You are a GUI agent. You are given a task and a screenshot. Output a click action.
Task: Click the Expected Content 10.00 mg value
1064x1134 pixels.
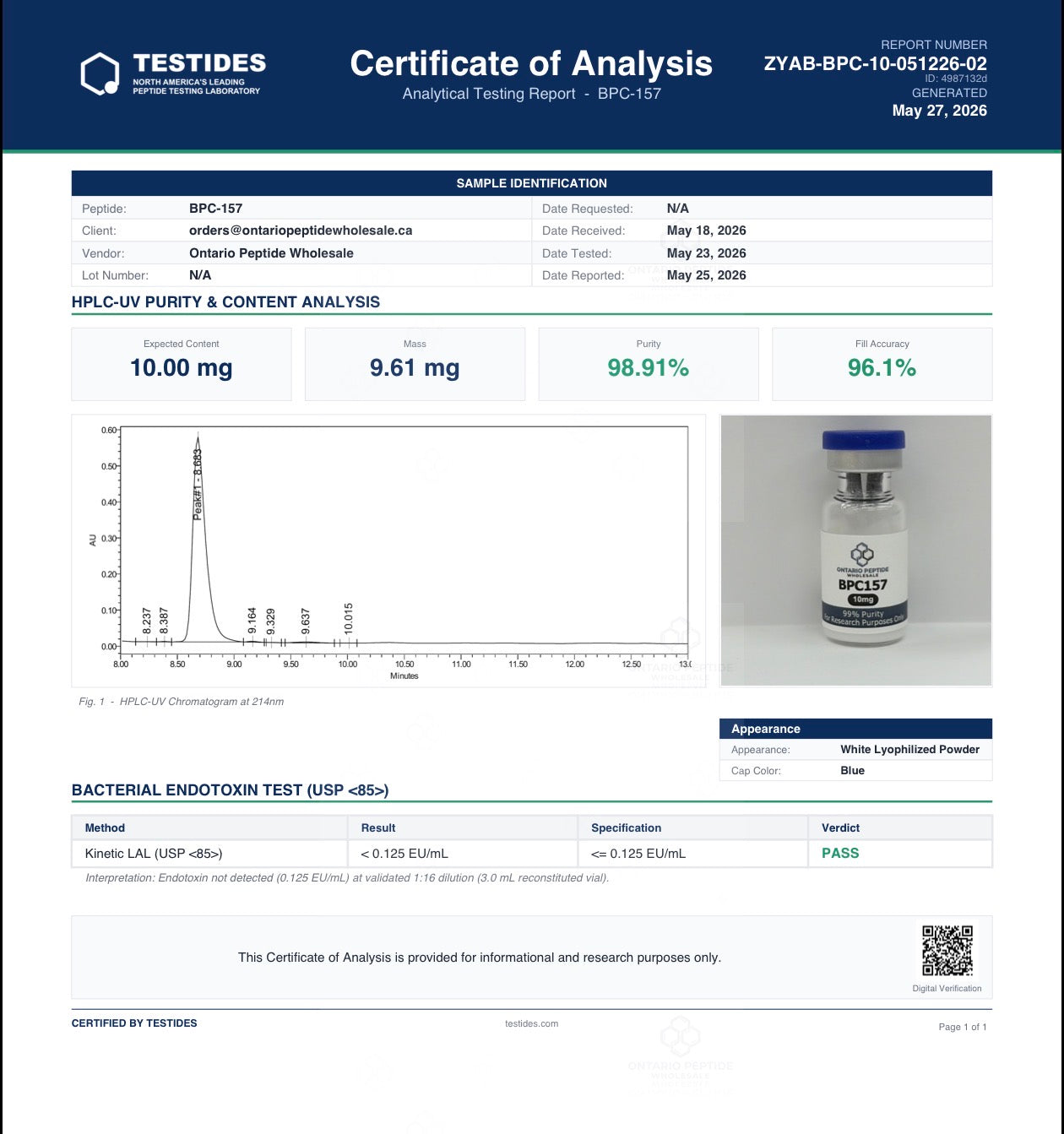pyautogui.click(x=181, y=368)
